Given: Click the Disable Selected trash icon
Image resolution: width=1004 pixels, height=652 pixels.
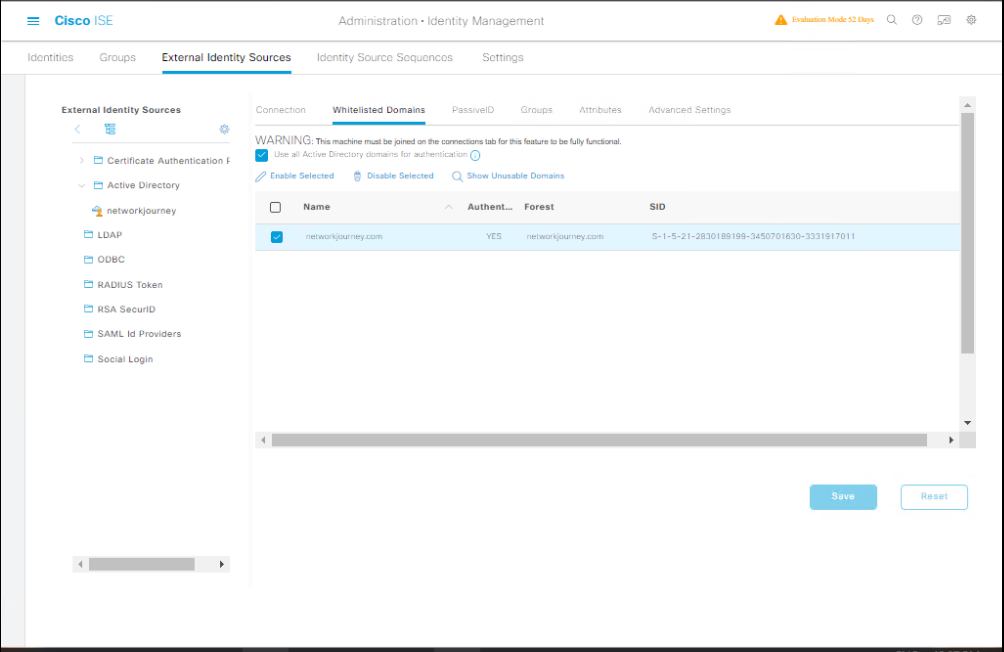Looking at the screenshot, I should click(x=357, y=176).
